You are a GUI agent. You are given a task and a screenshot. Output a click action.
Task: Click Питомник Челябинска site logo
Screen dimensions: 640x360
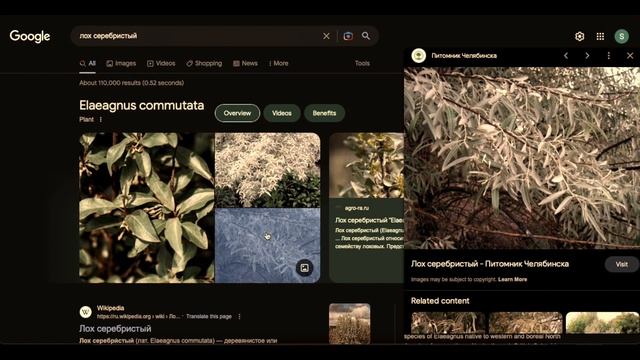418,56
